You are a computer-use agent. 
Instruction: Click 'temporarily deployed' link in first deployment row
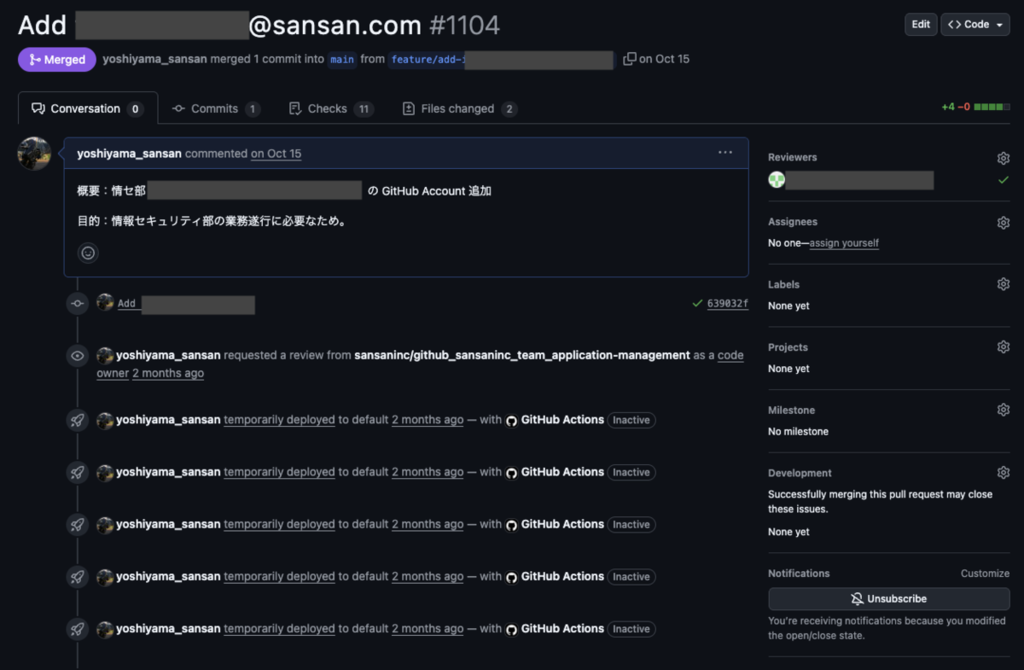(x=279, y=420)
